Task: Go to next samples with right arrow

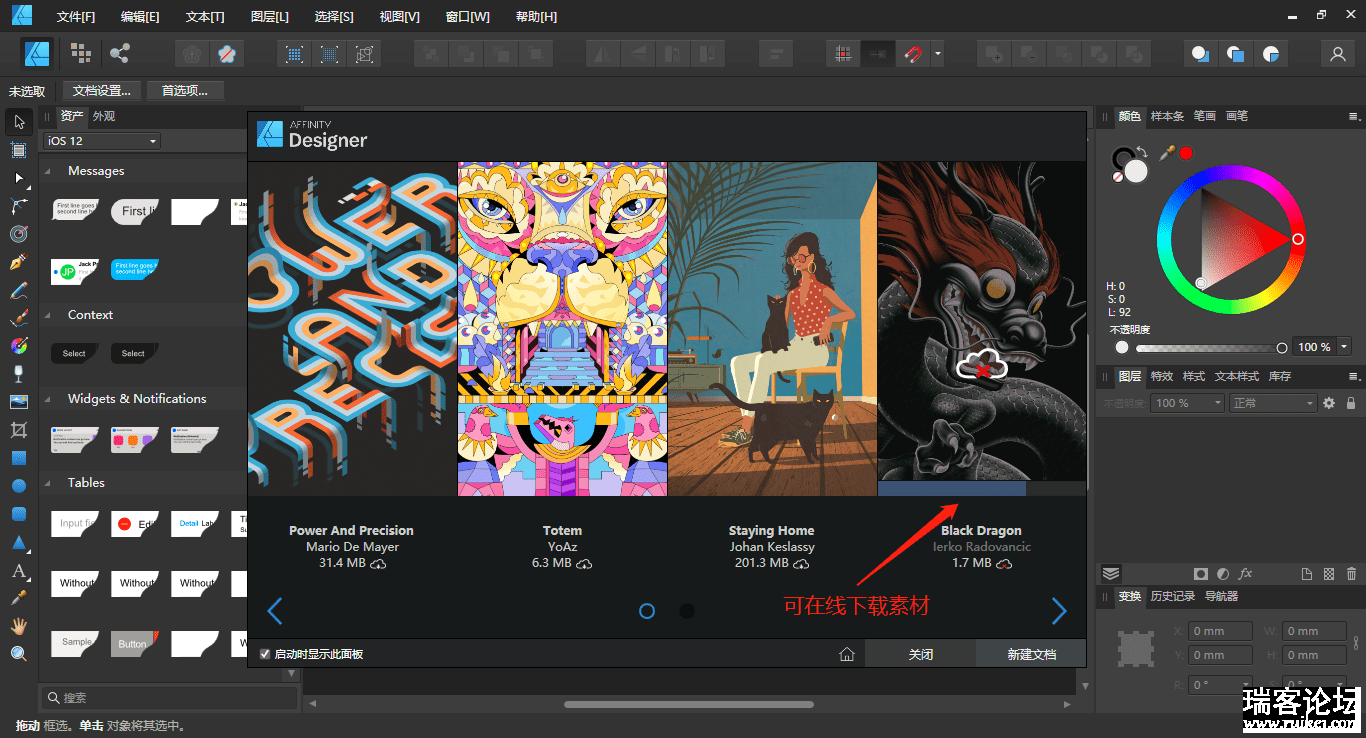Action: (x=1060, y=610)
